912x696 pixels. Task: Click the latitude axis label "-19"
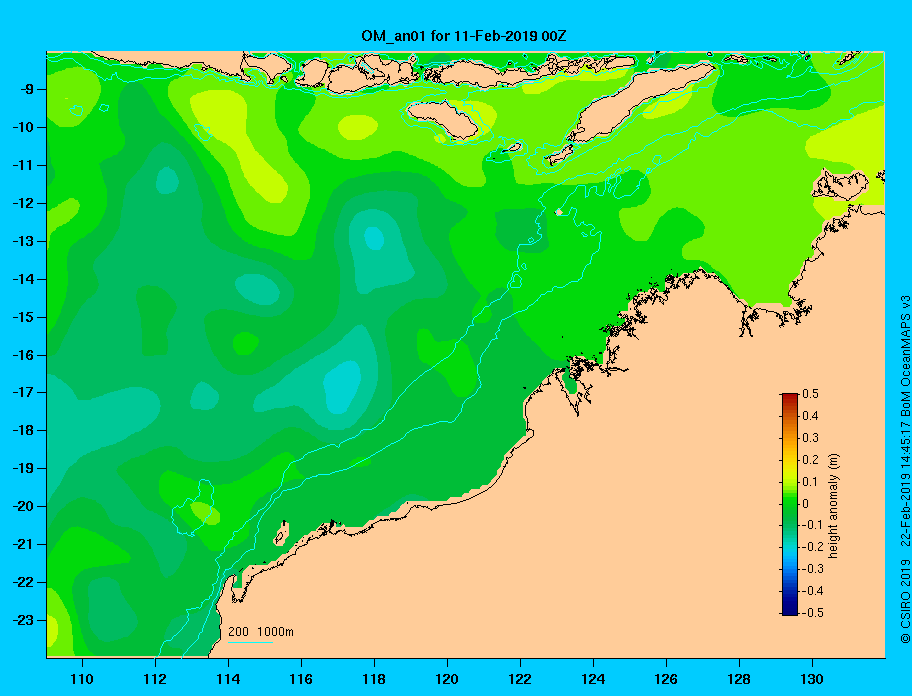tap(23, 469)
